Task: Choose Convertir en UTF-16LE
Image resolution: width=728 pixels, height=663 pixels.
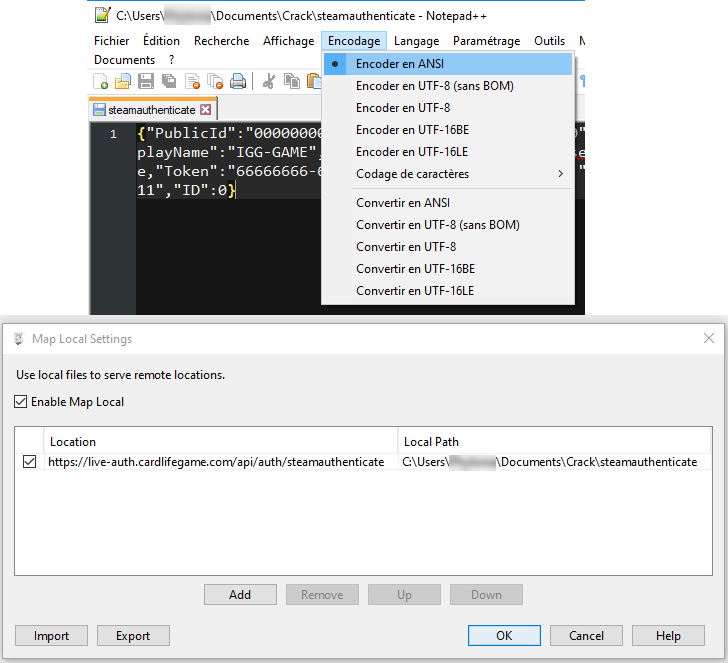Action: click(448, 291)
